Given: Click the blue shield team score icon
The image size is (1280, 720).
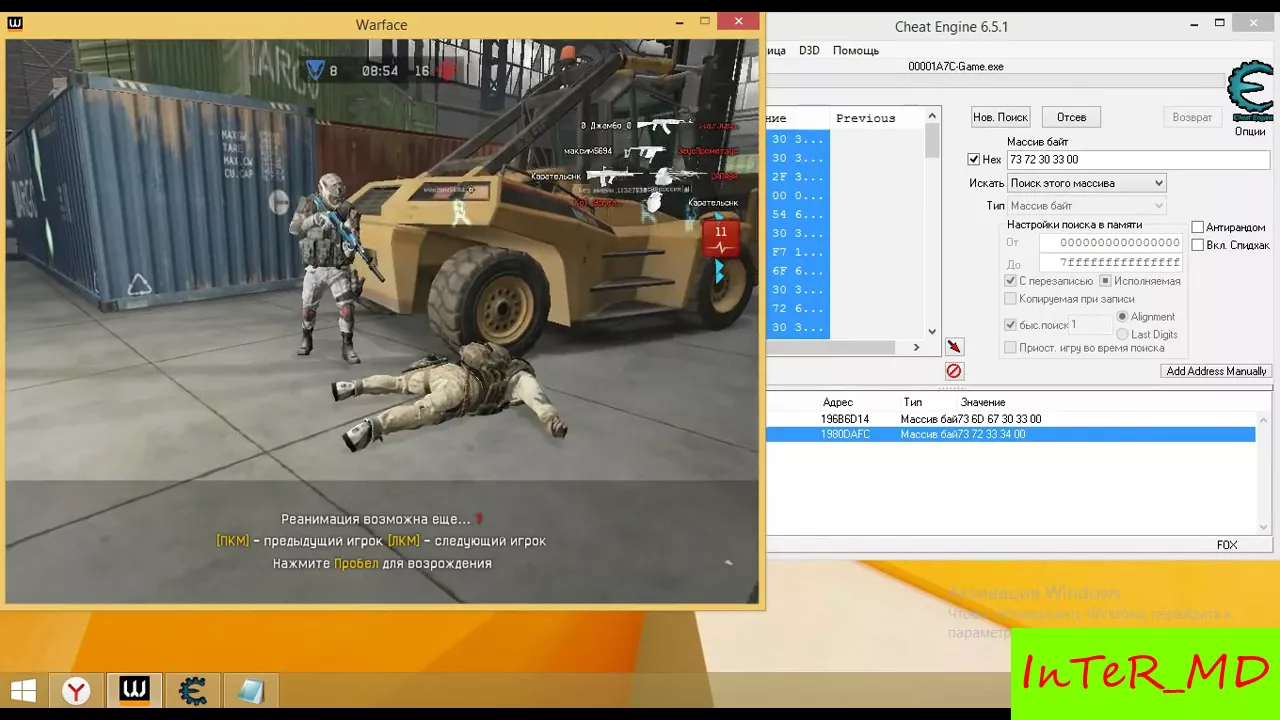Looking at the screenshot, I should pyautogui.click(x=315, y=70).
